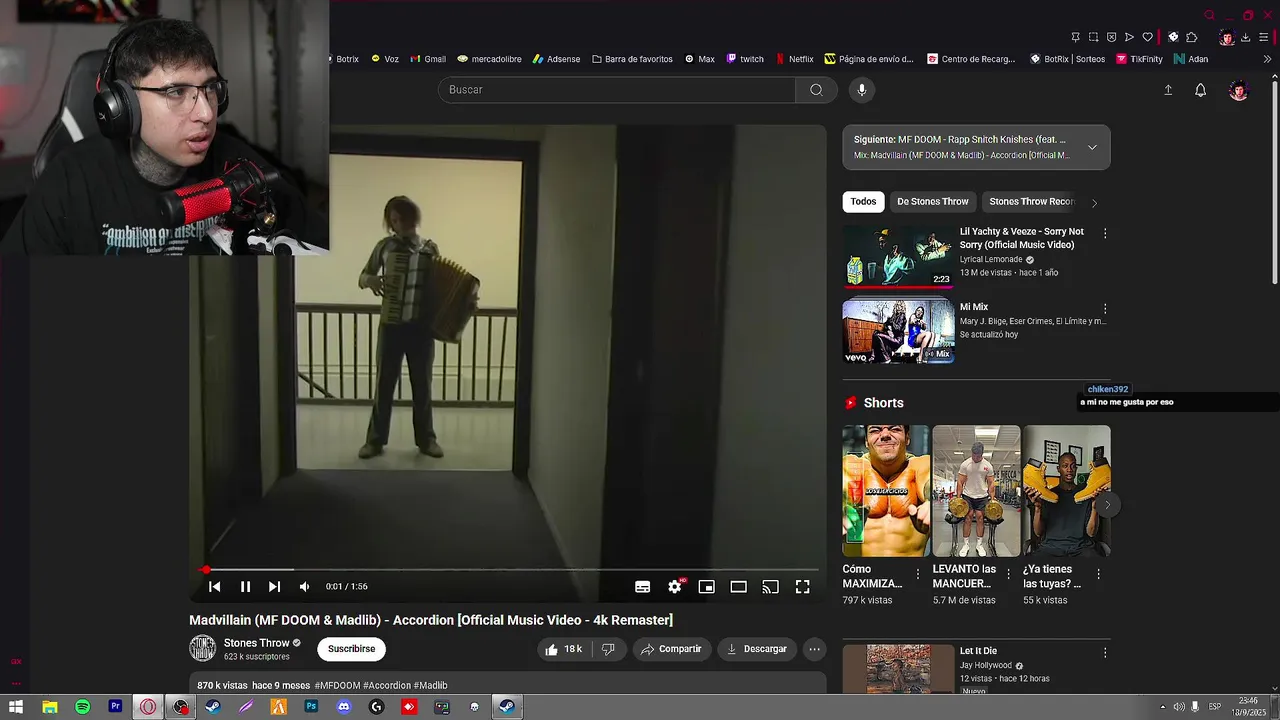Skip back with the previous track button
Screen dimensions: 1280x720
(x=214, y=587)
